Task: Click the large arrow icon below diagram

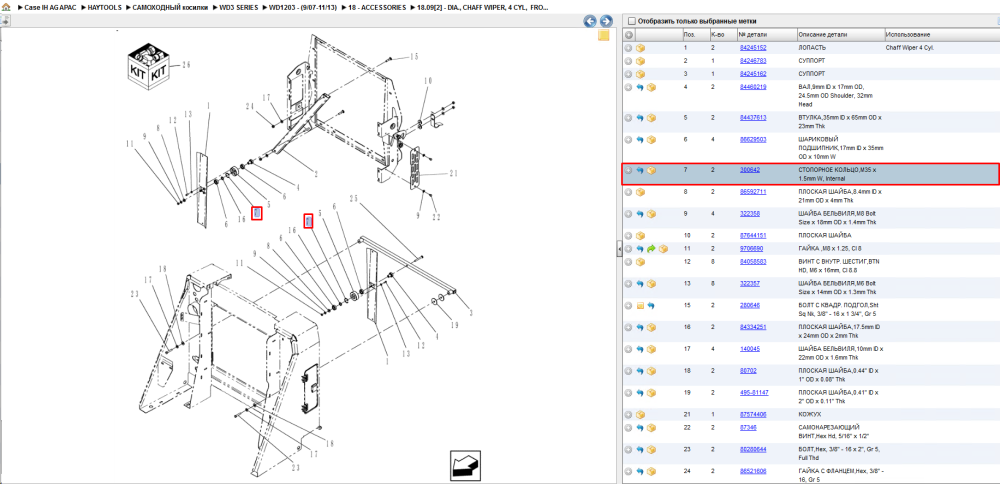Action: tap(466, 466)
